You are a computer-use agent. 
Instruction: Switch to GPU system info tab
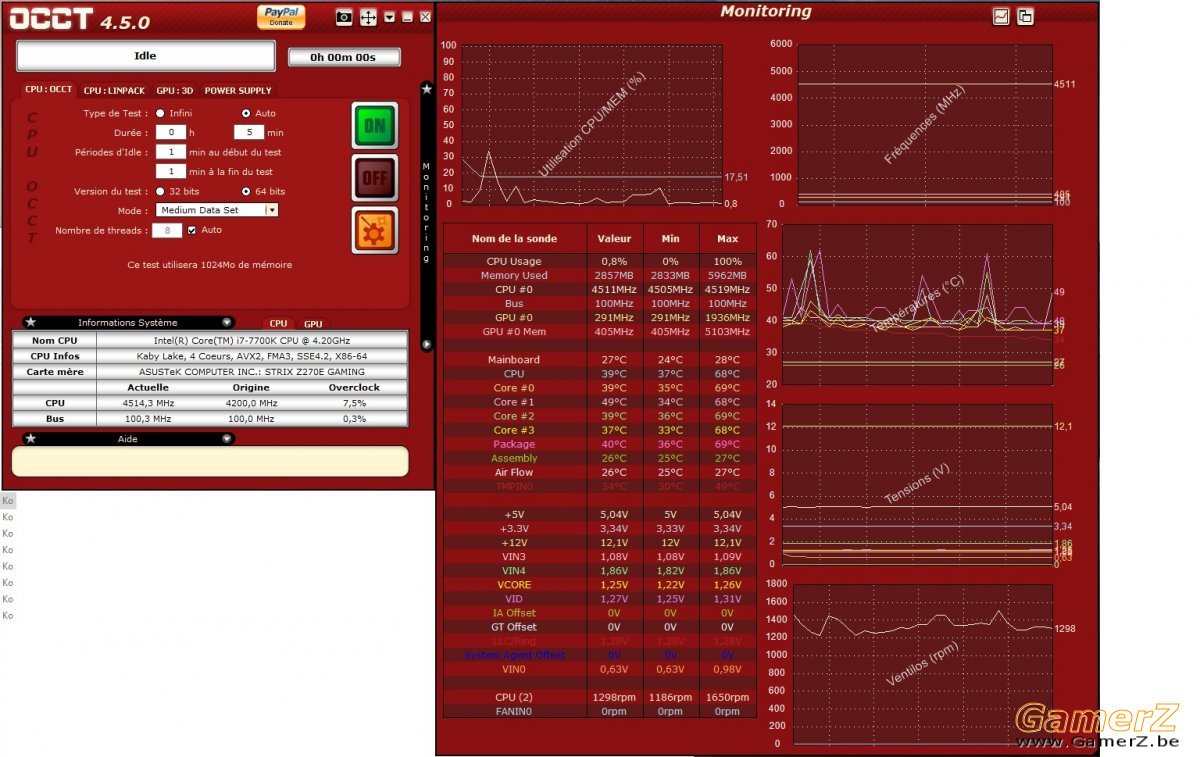coord(313,324)
